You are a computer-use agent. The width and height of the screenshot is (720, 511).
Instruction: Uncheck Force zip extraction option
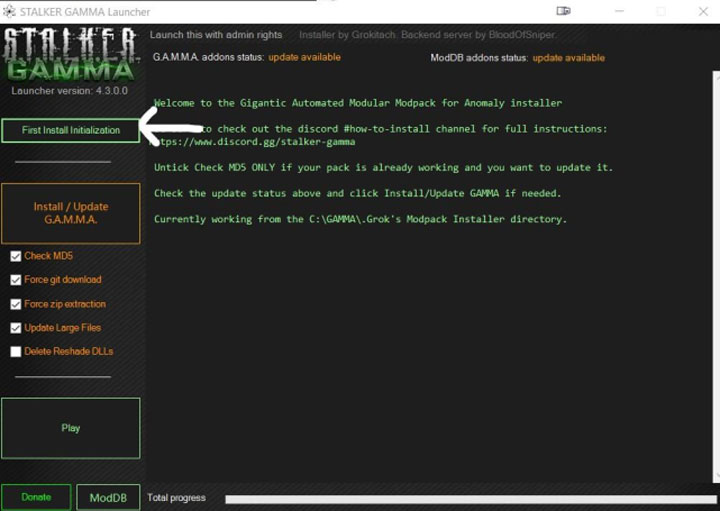pos(16,304)
